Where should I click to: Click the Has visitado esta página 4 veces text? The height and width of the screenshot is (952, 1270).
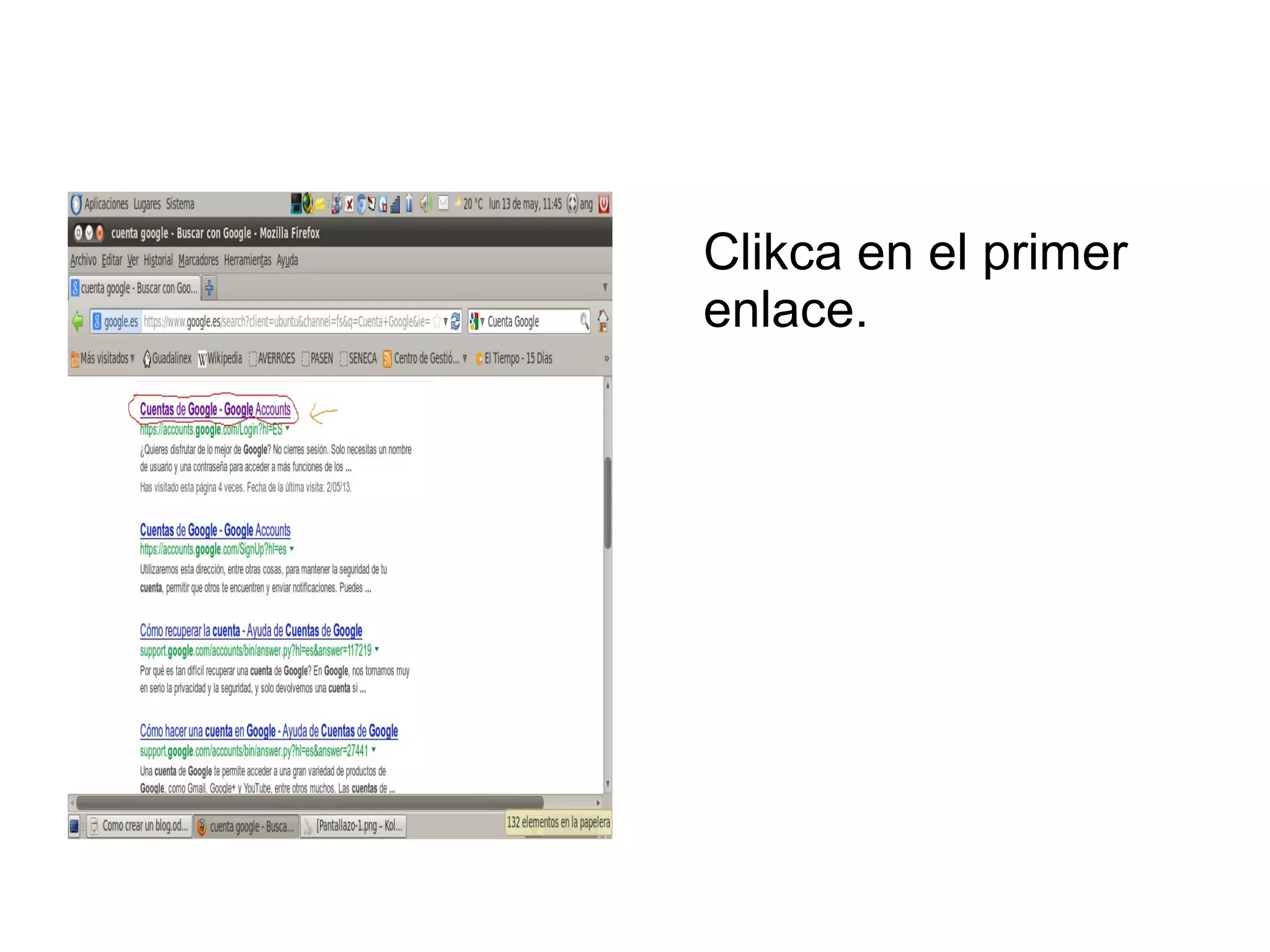(246, 487)
